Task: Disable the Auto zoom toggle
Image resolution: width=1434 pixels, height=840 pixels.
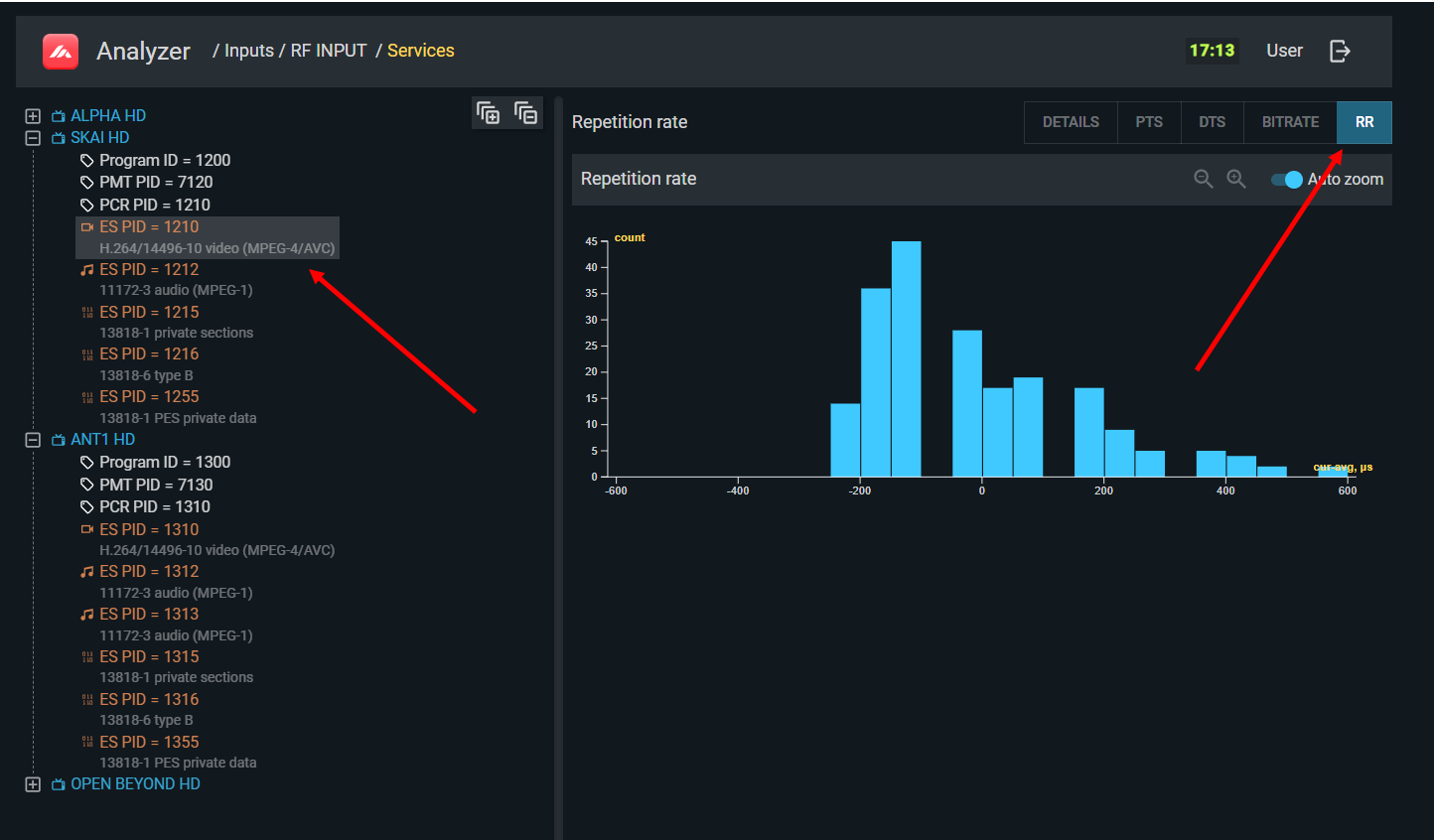Action: pos(1286,180)
